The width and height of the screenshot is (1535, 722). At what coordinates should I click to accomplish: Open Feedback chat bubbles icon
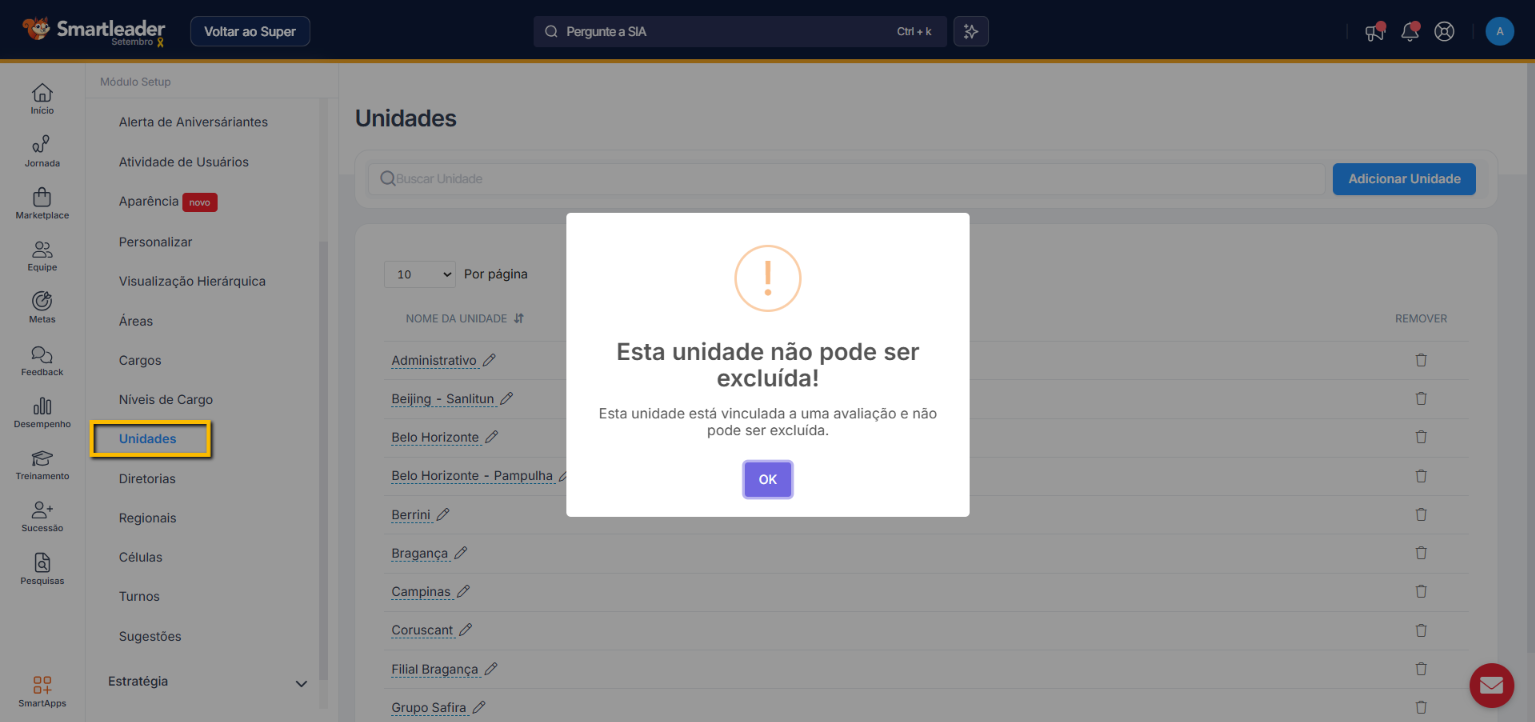pos(42,360)
